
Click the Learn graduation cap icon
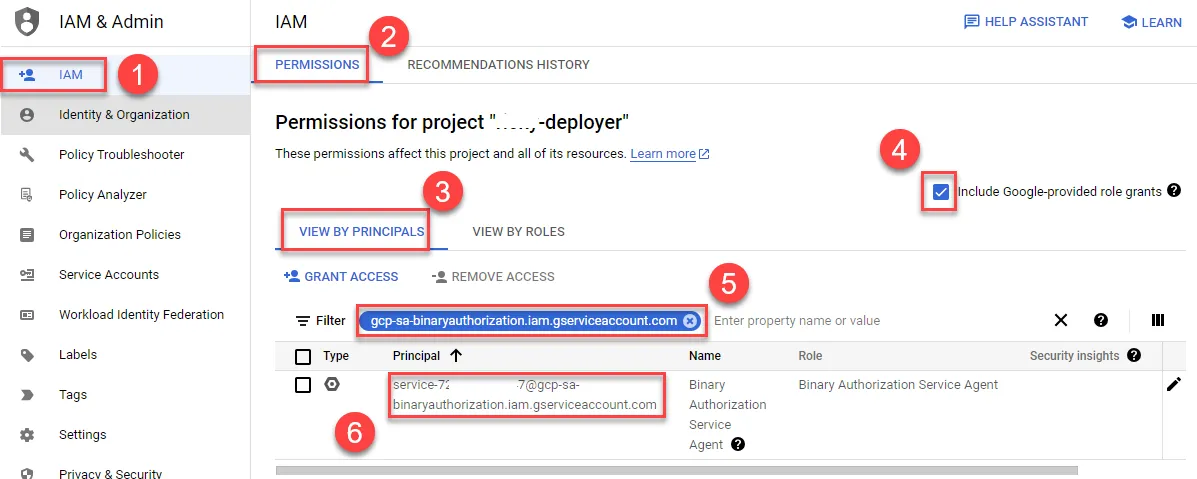(1128, 21)
